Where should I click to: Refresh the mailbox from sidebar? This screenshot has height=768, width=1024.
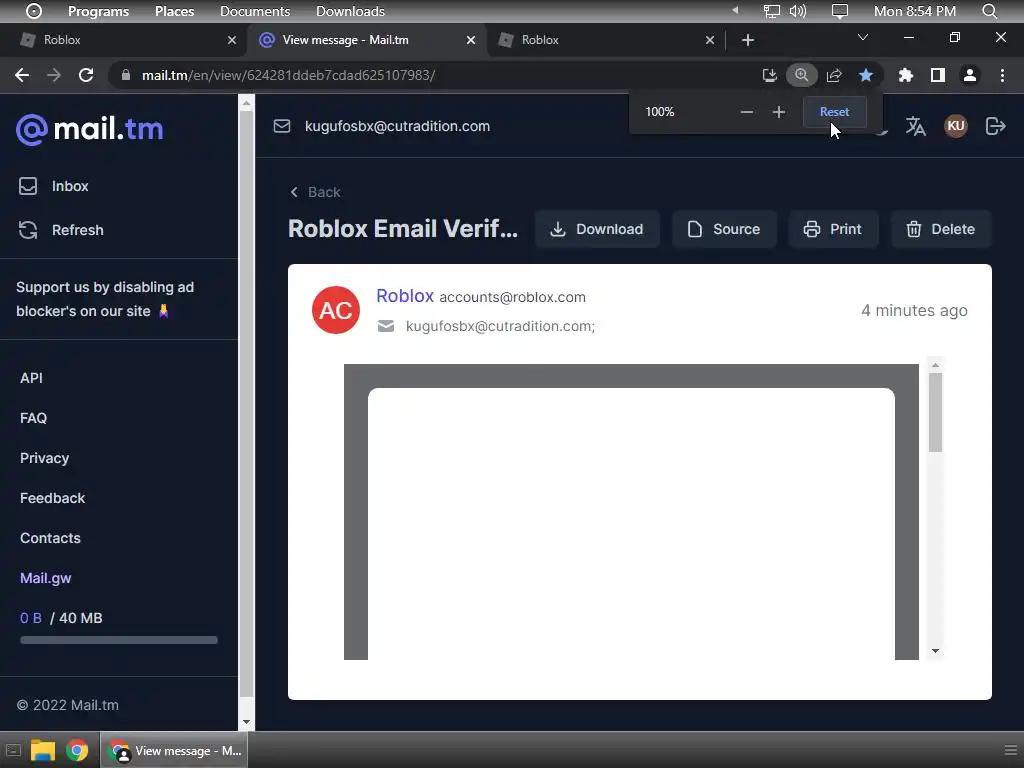(x=61, y=230)
